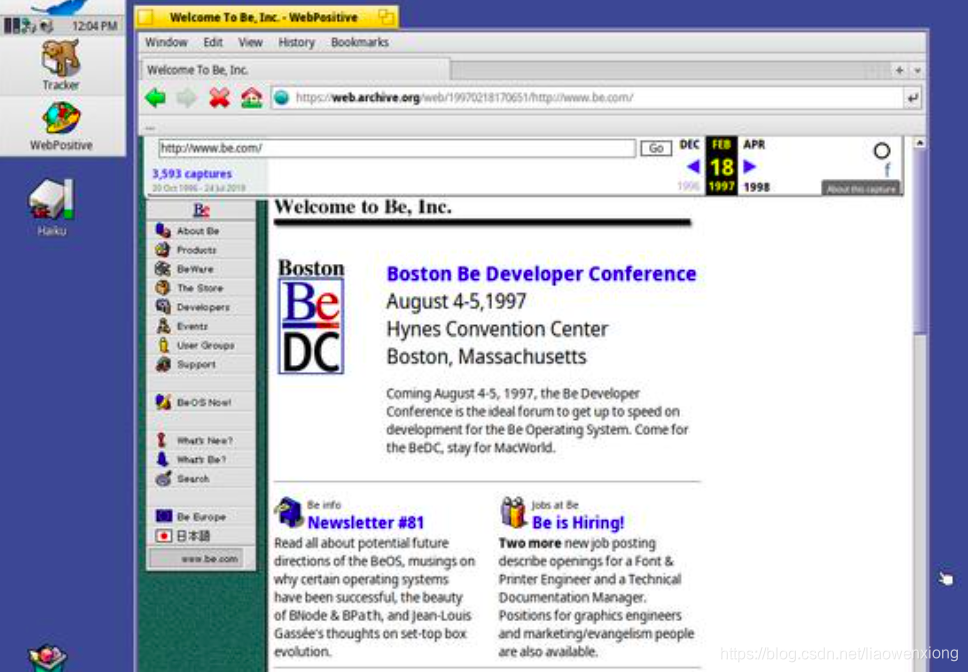The image size is (968, 672).
Task: Click the WebPositive window title tab
Action: 264,17
